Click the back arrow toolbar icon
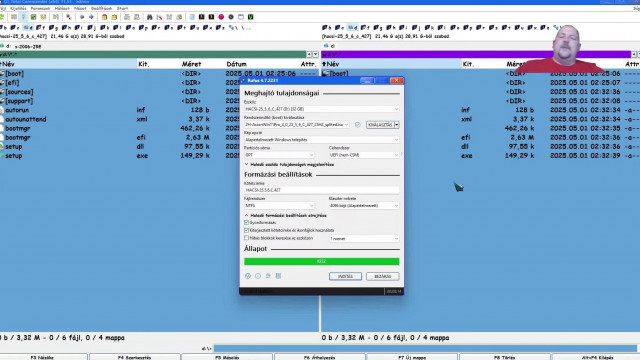Image resolution: width=640 pixels, height=360 pixels. (x=82, y=17)
